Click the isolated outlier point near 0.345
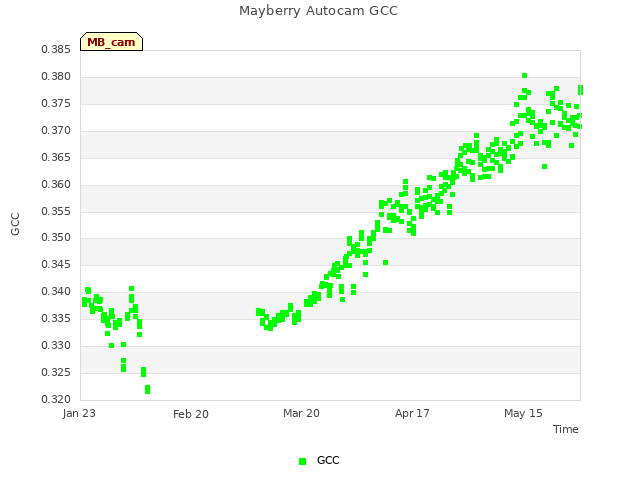 (x=385, y=262)
